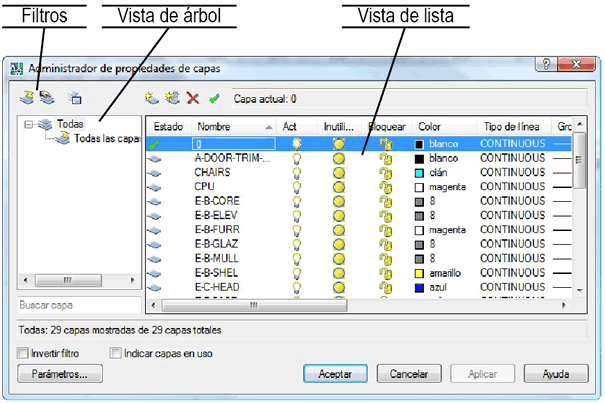Click the green check status of layer 0
The height and width of the screenshot is (403, 605).
[154, 145]
